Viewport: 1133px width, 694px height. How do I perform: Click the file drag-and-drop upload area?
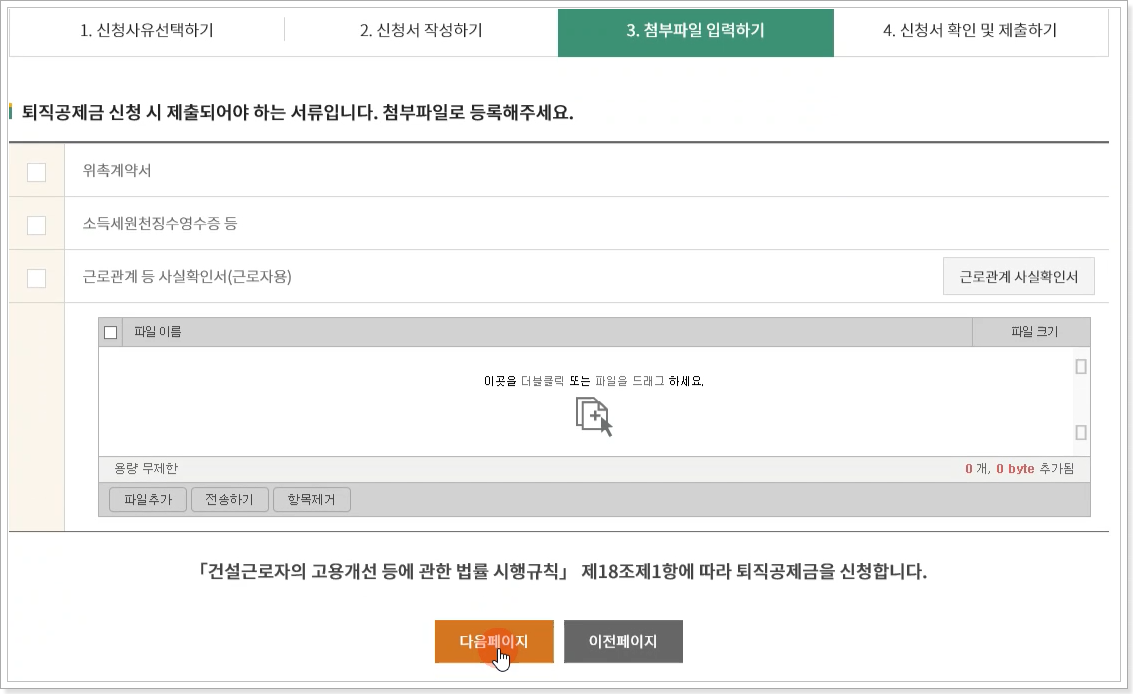[x=590, y=400]
